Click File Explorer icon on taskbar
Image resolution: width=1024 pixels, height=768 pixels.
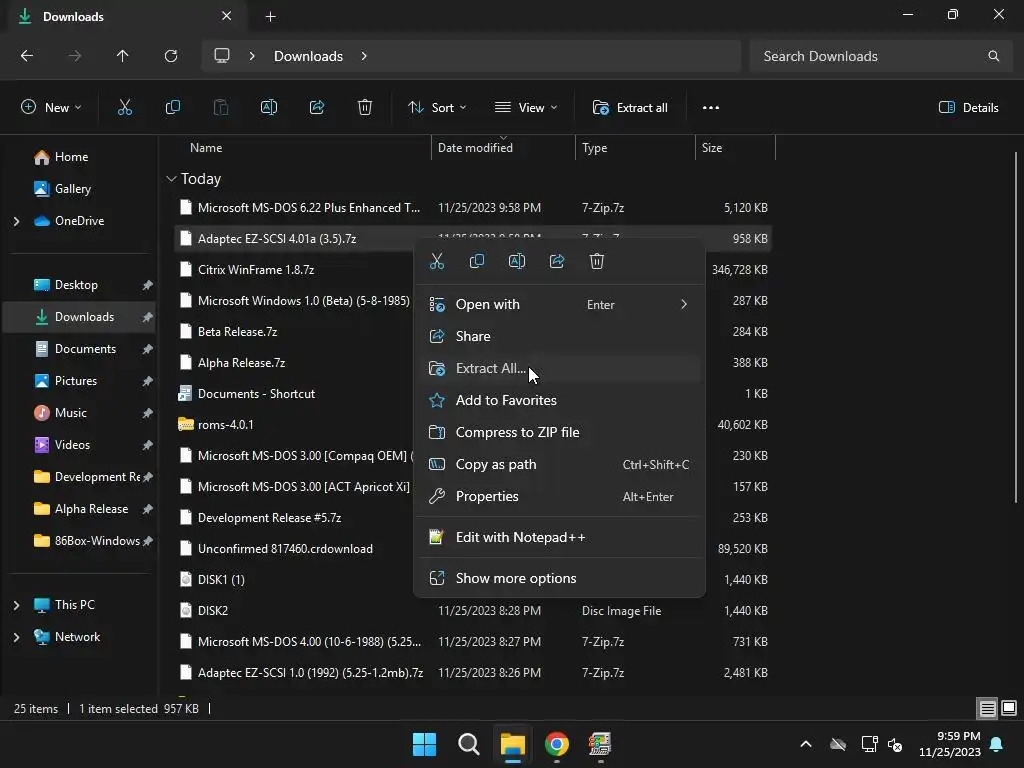pos(513,744)
